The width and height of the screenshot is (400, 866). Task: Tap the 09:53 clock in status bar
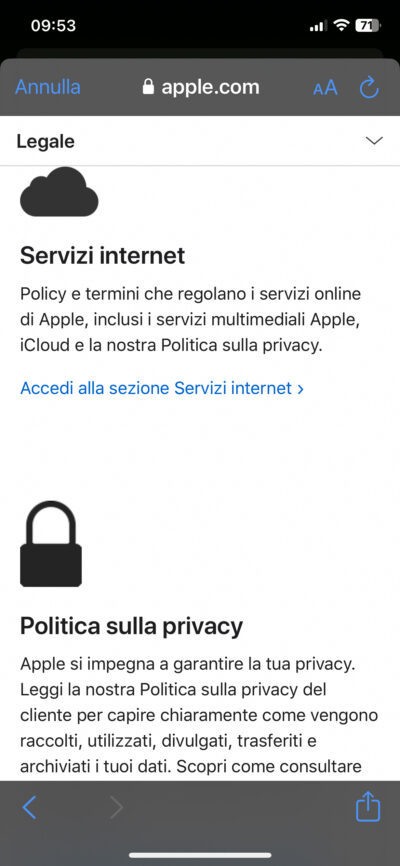click(53, 25)
